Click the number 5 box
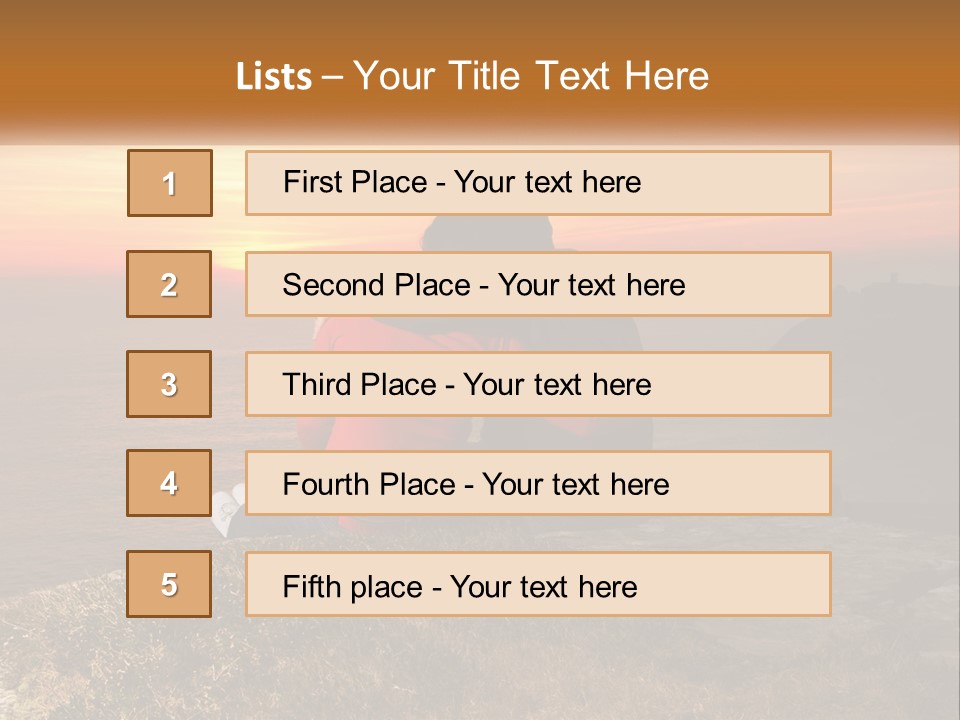Image resolution: width=960 pixels, height=720 pixels. [169, 583]
